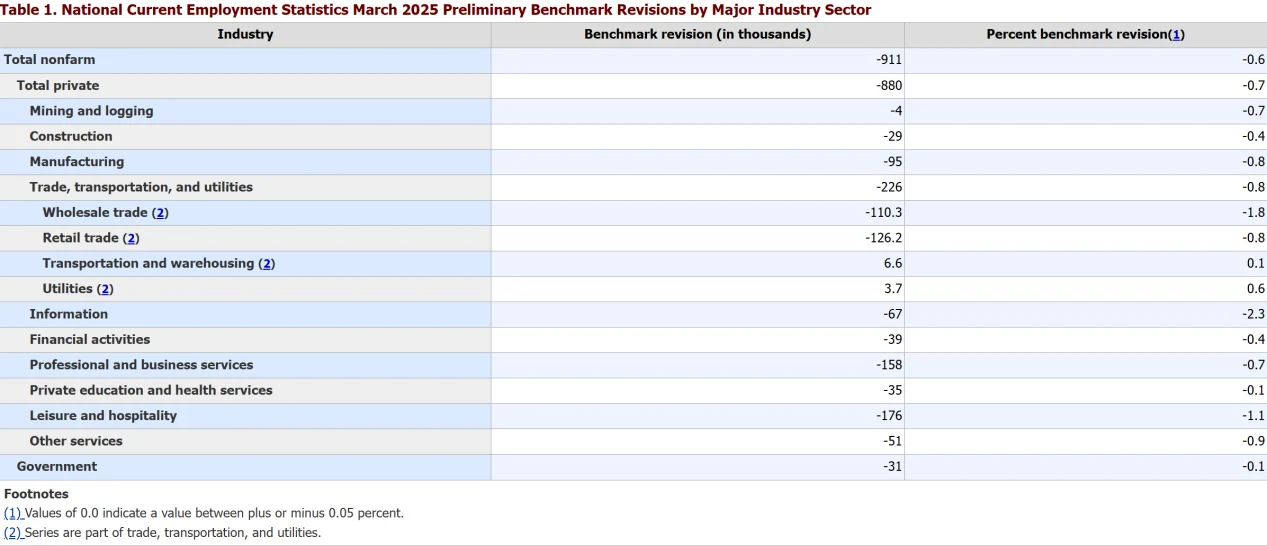Select the -0.7 percent for Mining and logging
The height and width of the screenshot is (546, 1267).
click(x=1253, y=111)
